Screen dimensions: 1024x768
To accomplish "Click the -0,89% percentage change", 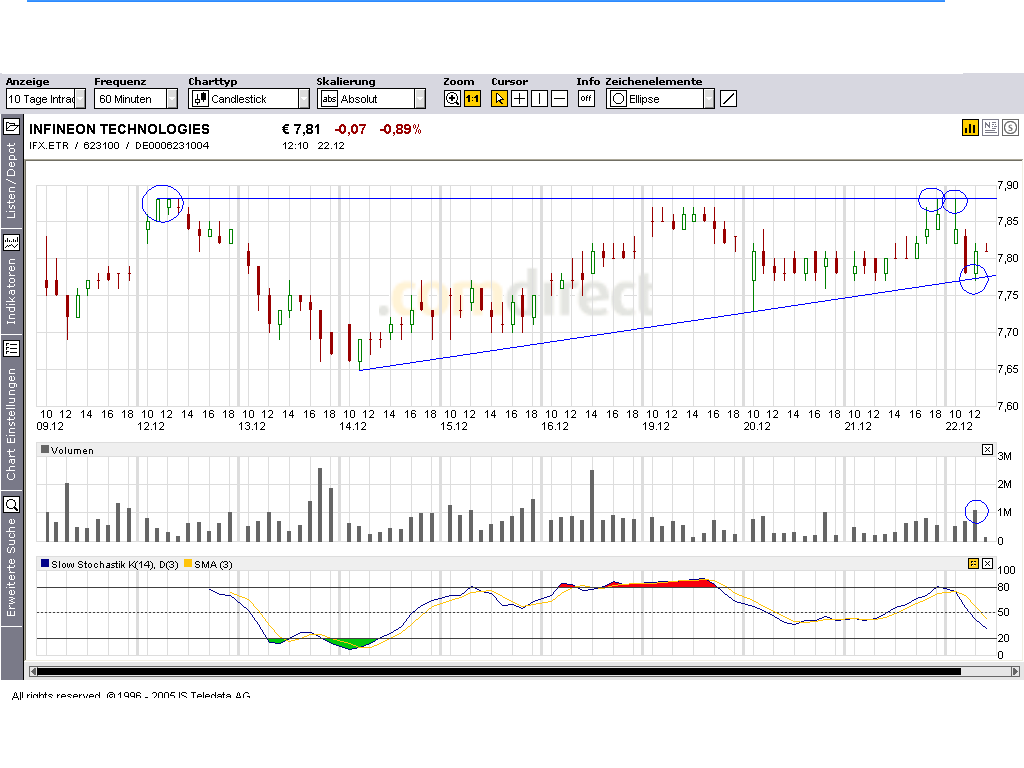I will 400,129.
